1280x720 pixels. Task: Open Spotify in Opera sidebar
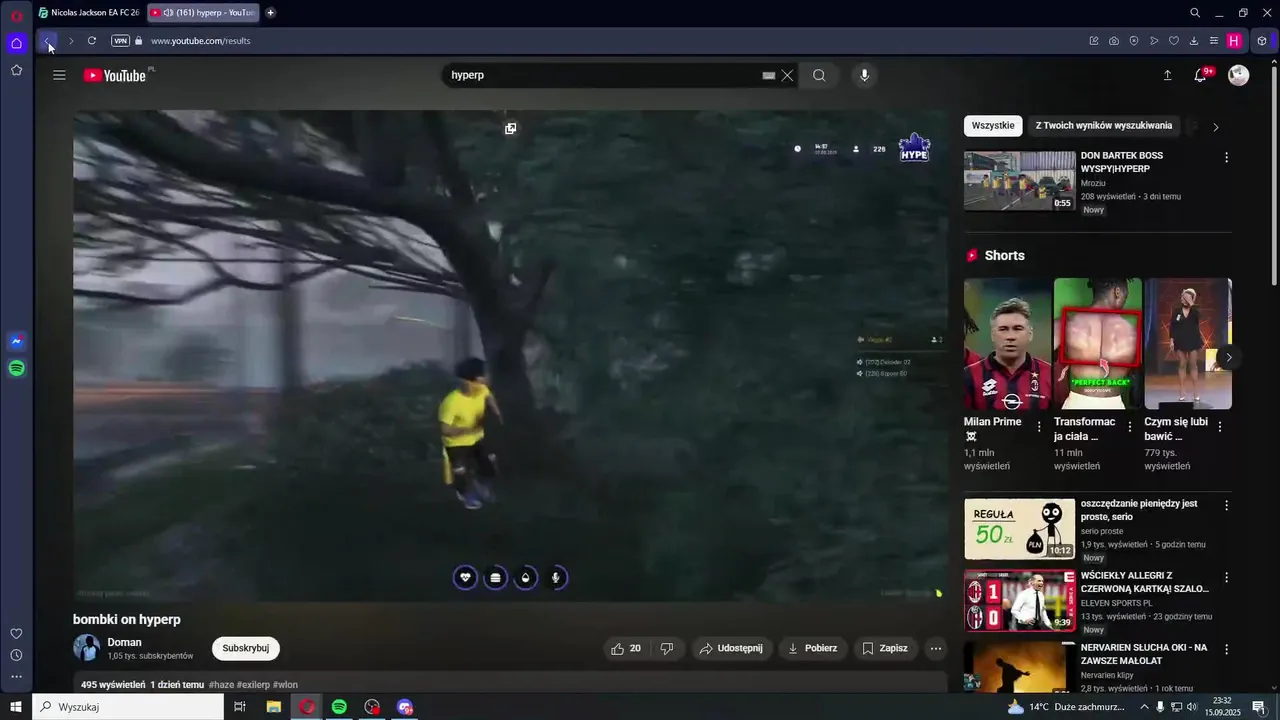click(16, 368)
